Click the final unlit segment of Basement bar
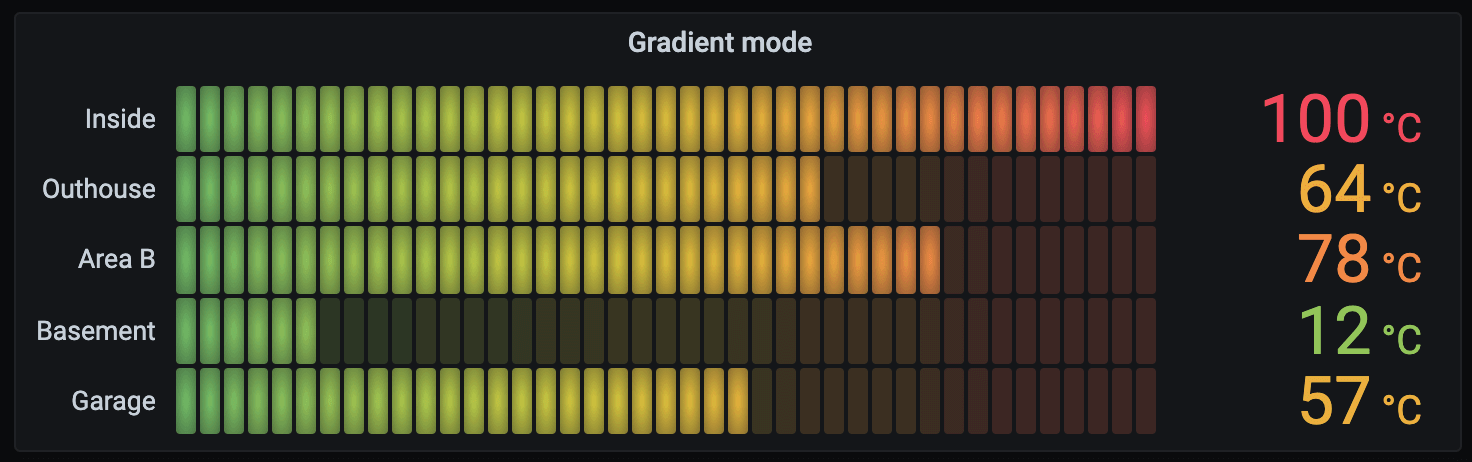This screenshot has height=462, width=1472. 1146,330
